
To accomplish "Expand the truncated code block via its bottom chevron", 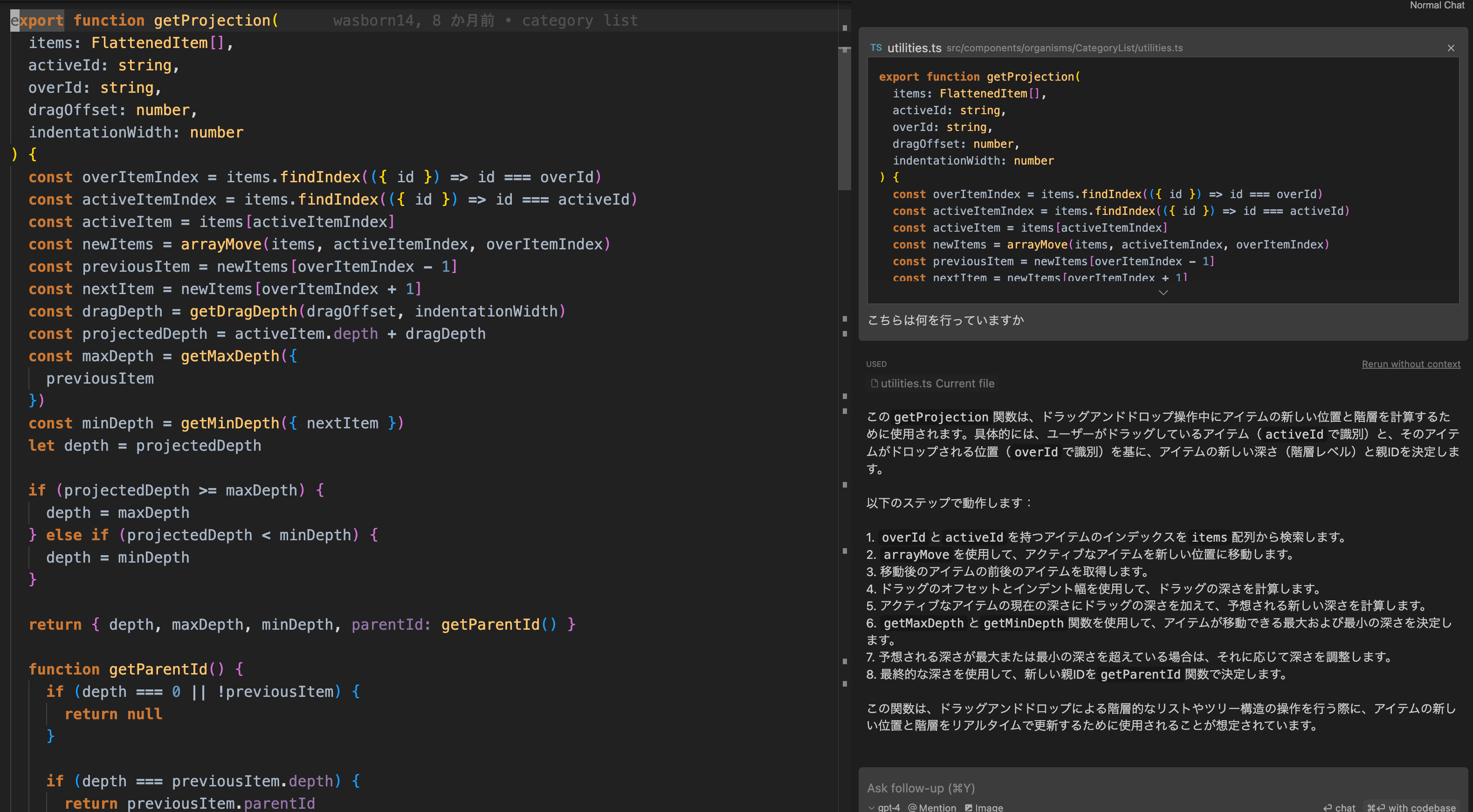I will (x=1163, y=293).
